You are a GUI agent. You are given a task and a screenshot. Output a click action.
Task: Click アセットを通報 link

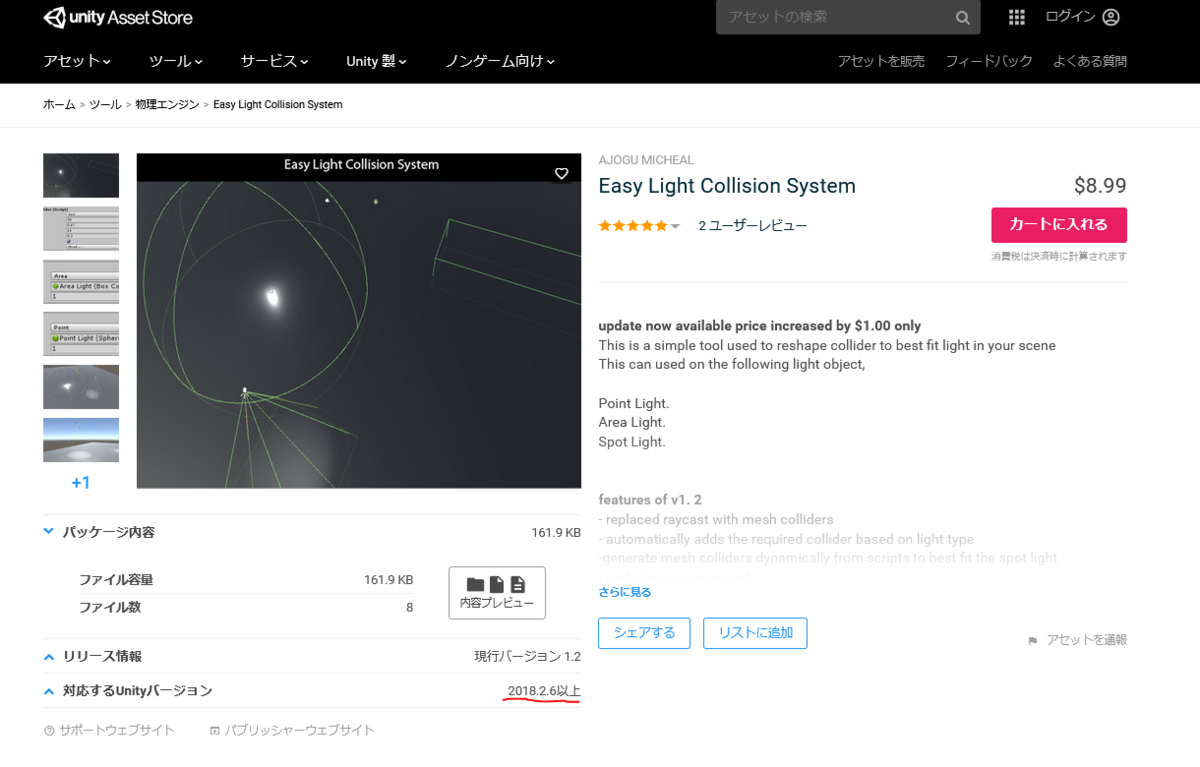click(x=1087, y=640)
